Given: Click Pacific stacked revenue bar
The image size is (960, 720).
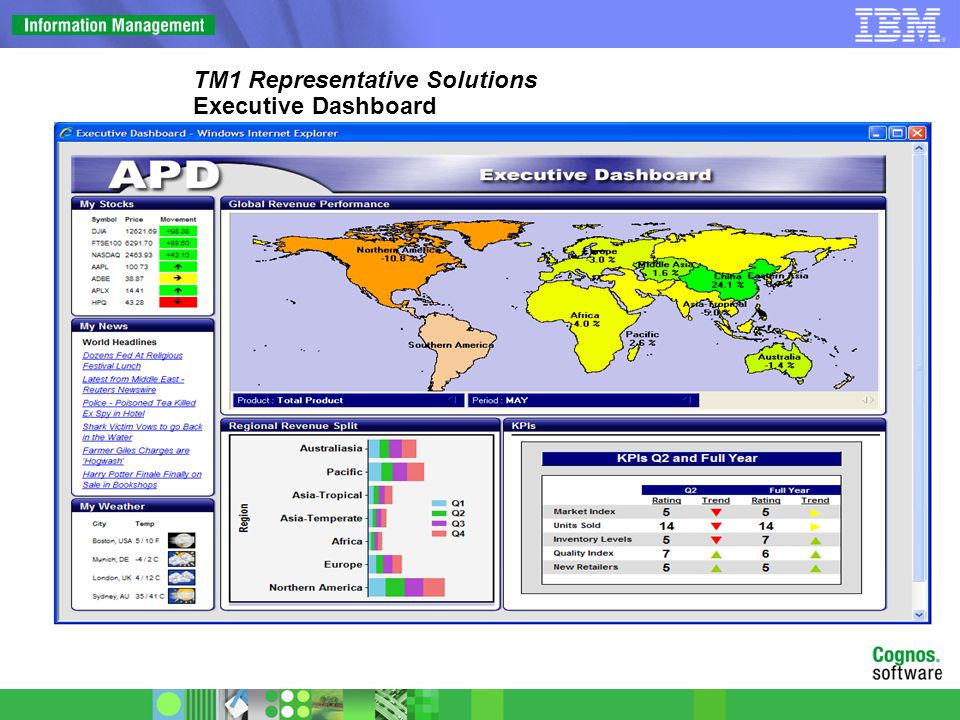Looking at the screenshot, I should [x=396, y=471].
